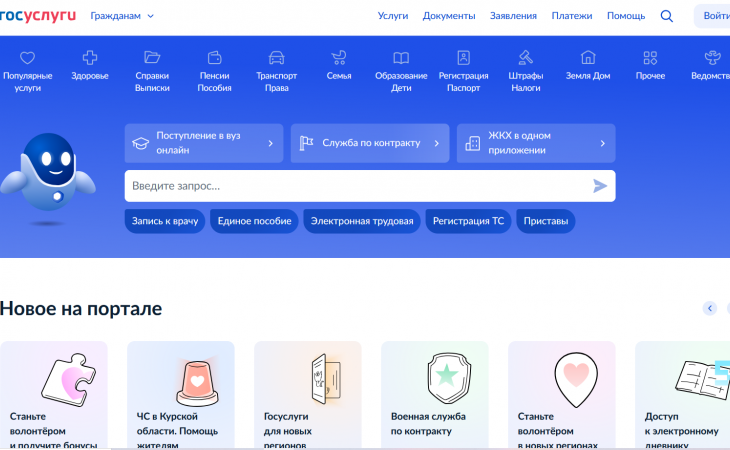Open the Образование Дети book icon

401,58
